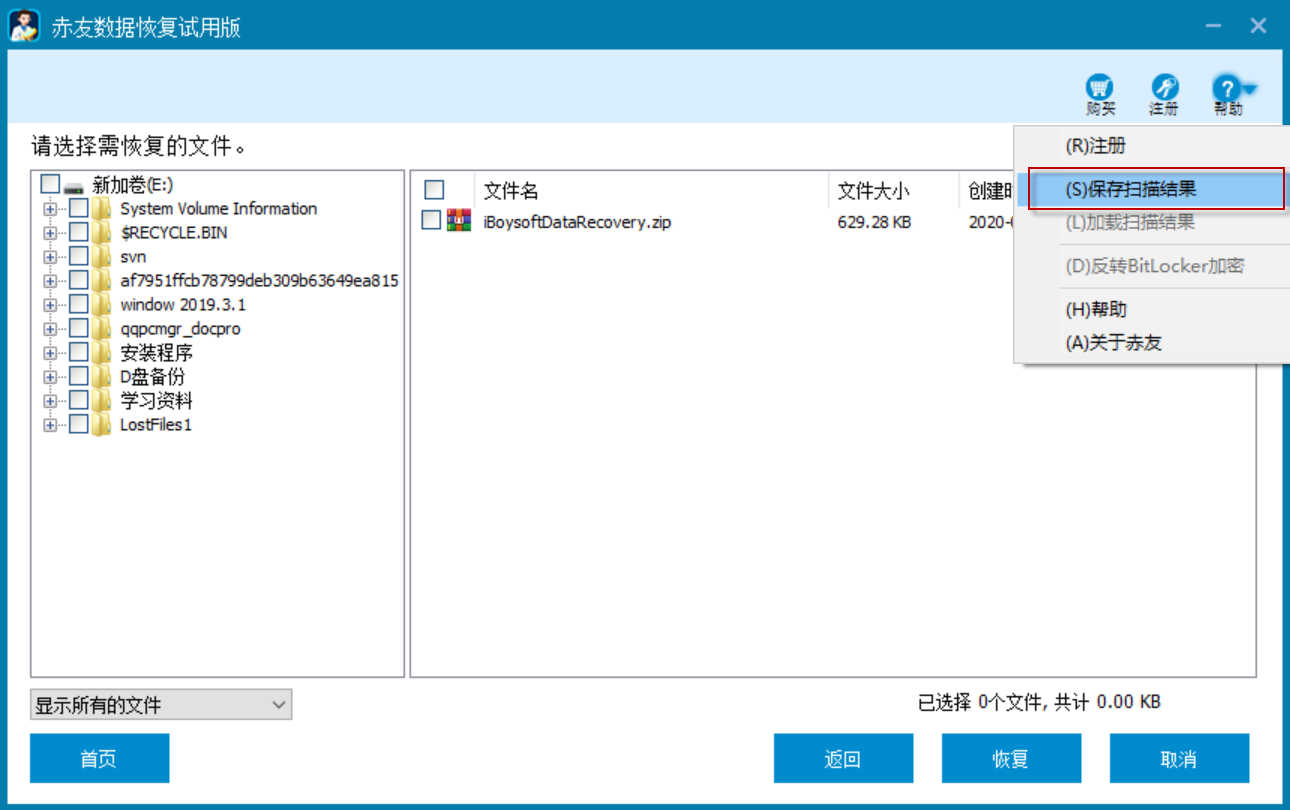
Task: Choose (L)加载扫描结果 menu entry
Action: pos(1151,223)
